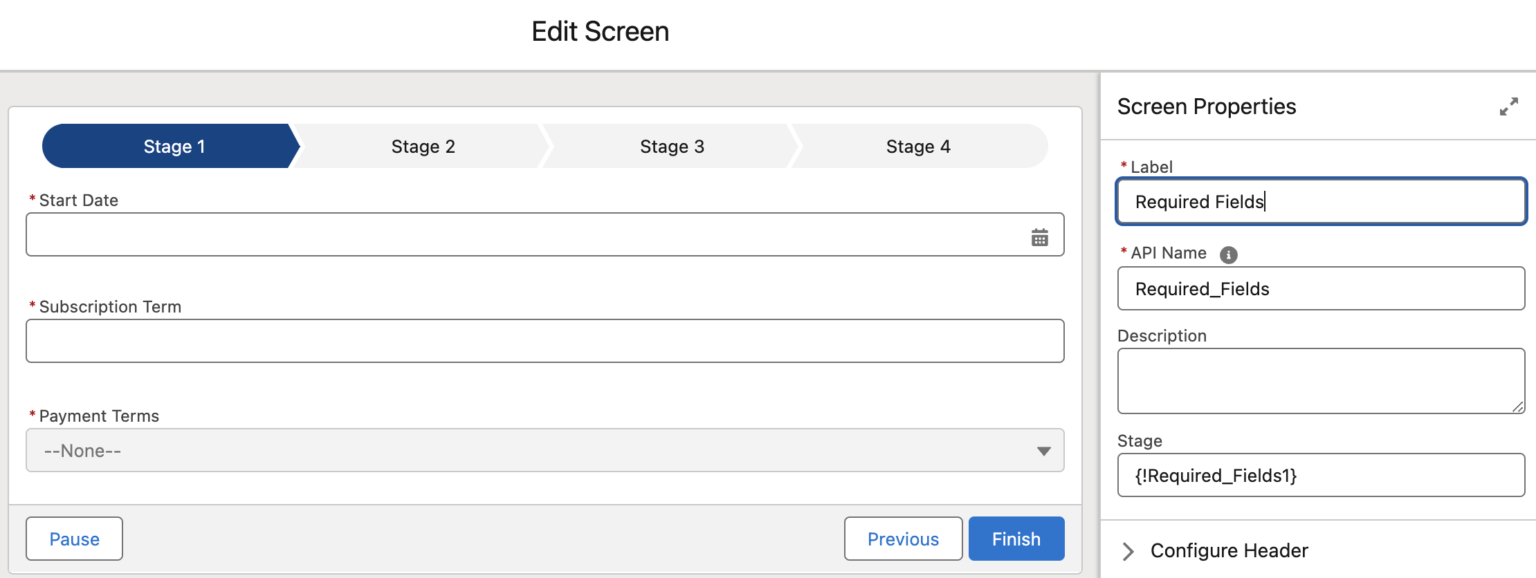Image resolution: width=1536 pixels, height=578 pixels.
Task: Go back using the Previous button
Action: point(903,538)
